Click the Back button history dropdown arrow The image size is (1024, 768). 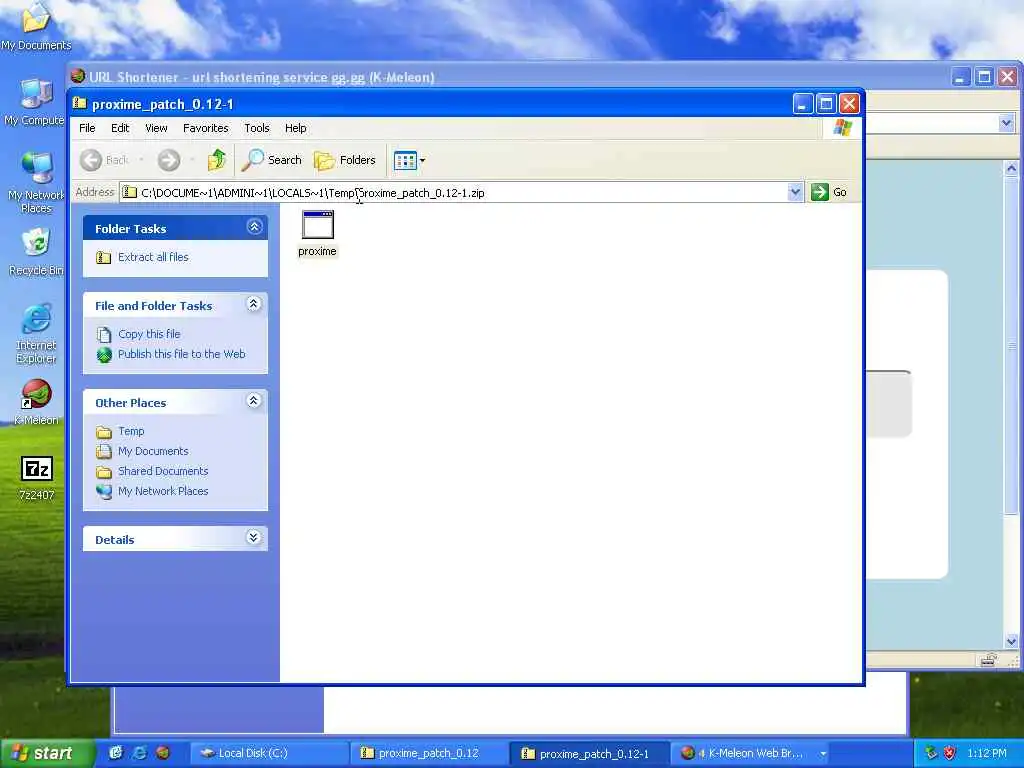(141, 160)
